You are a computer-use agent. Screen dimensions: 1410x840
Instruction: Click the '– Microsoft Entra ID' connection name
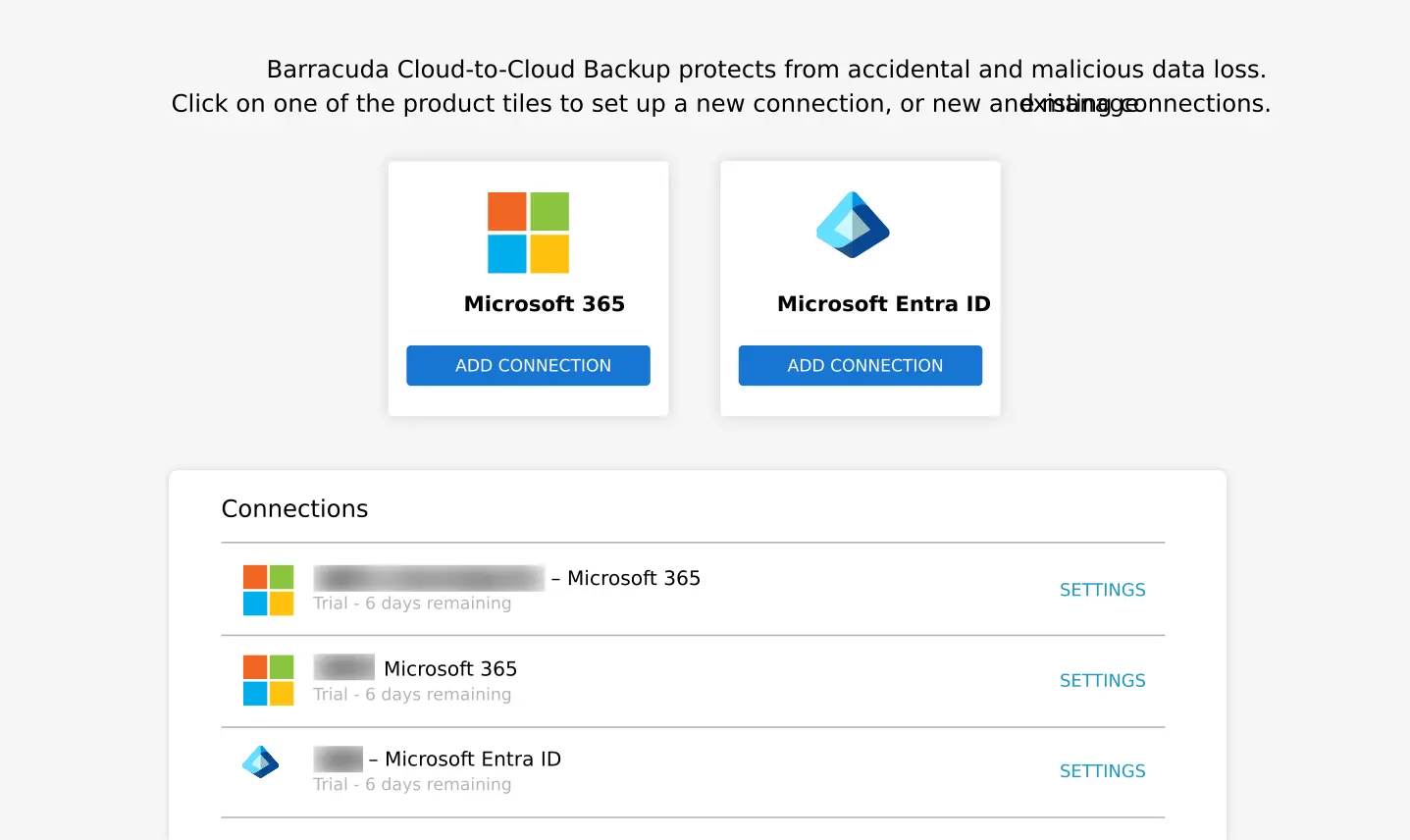[x=465, y=759]
